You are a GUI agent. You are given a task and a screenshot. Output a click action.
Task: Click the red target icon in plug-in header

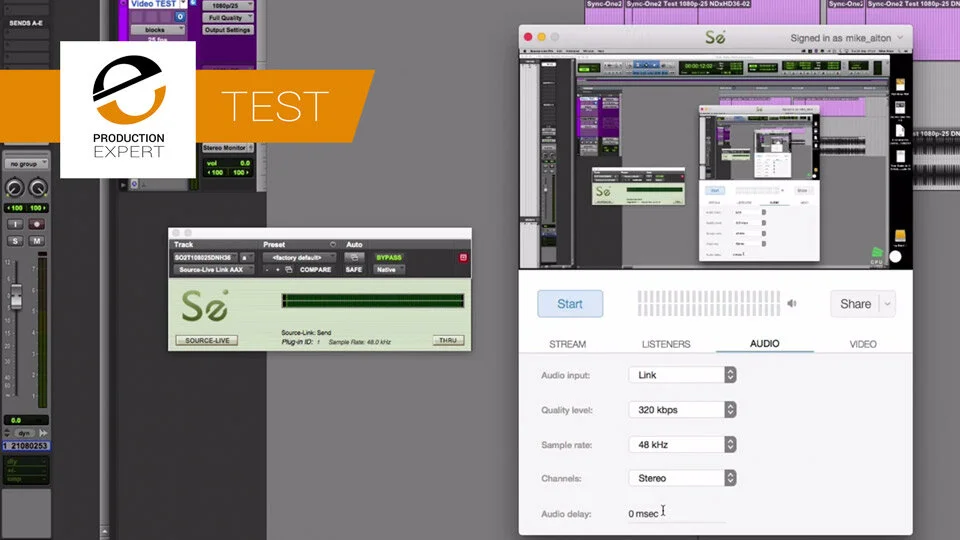tap(463, 258)
